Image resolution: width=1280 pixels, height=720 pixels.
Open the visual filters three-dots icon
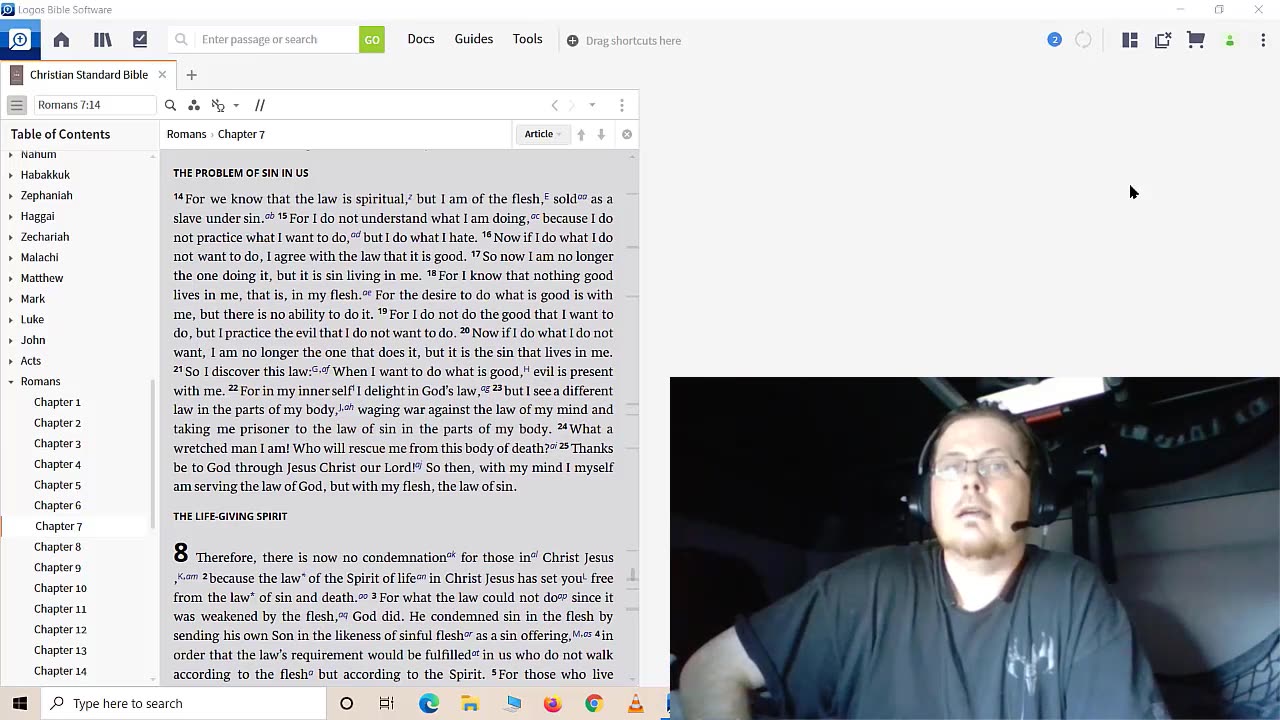click(x=194, y=105)
